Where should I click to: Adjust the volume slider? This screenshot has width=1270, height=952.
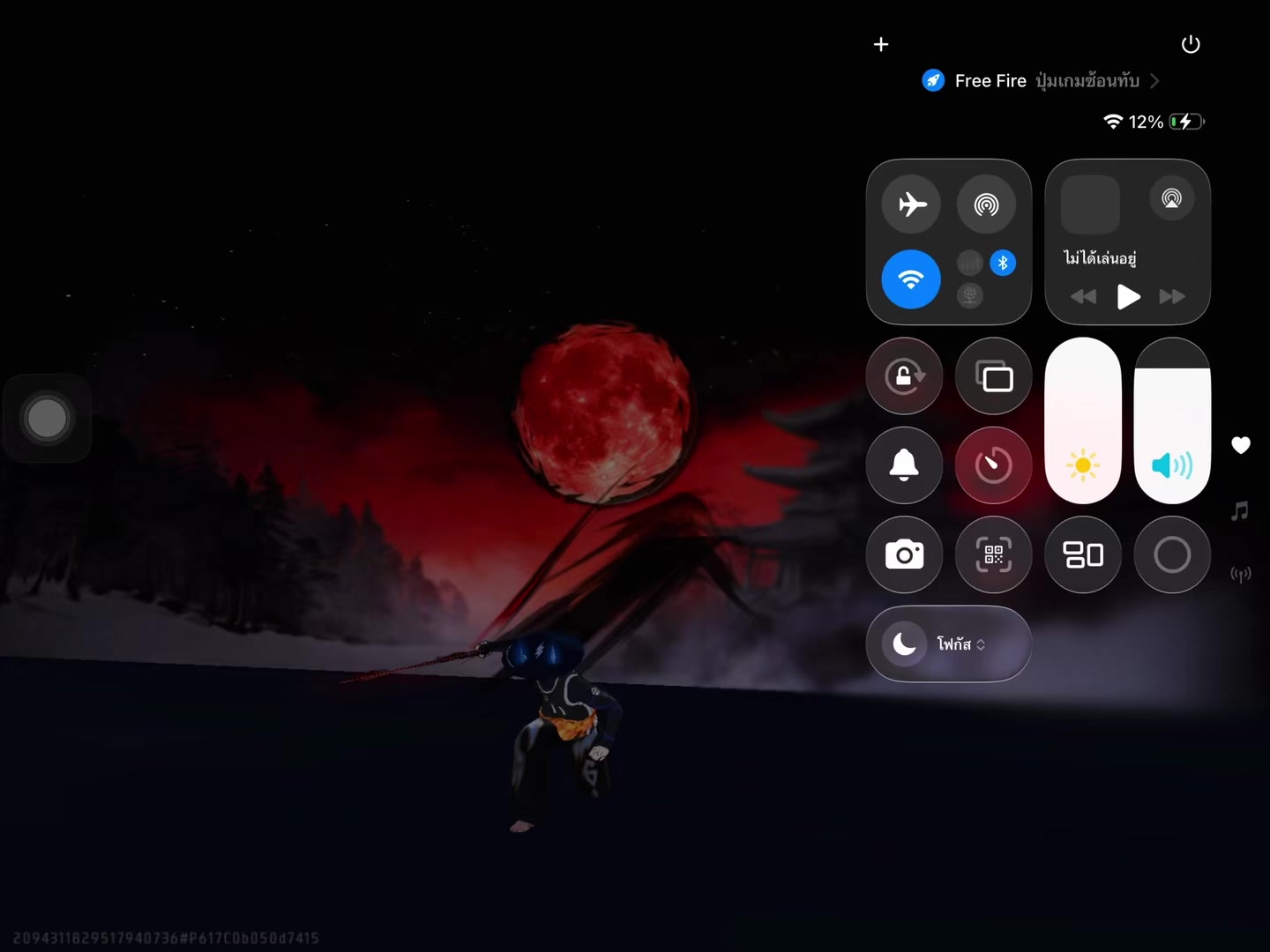pyautogui.click(x=1172, y=420)
